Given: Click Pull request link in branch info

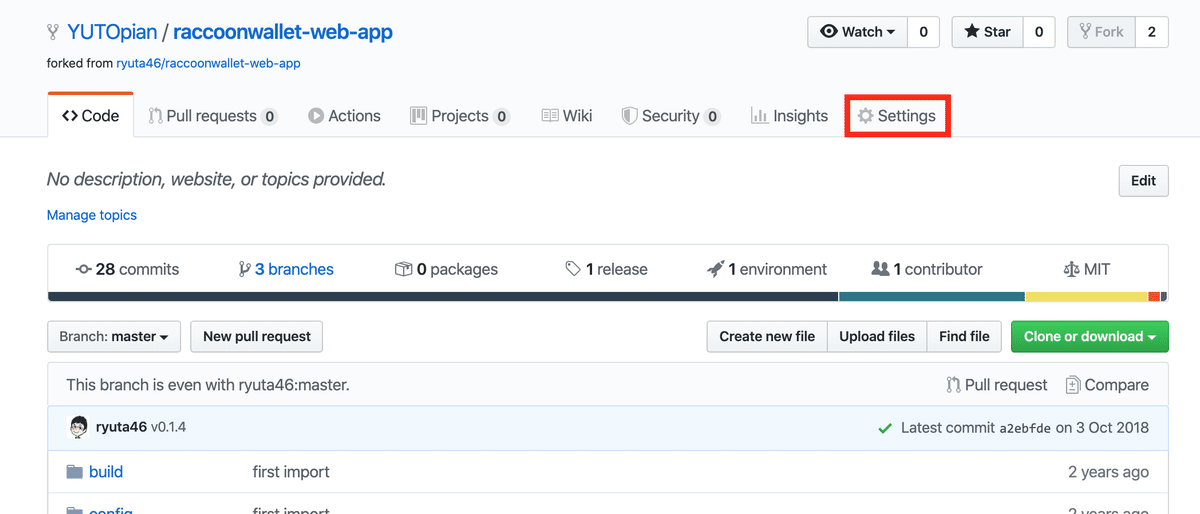Looking at the screenshot, I should pos(997,385).
